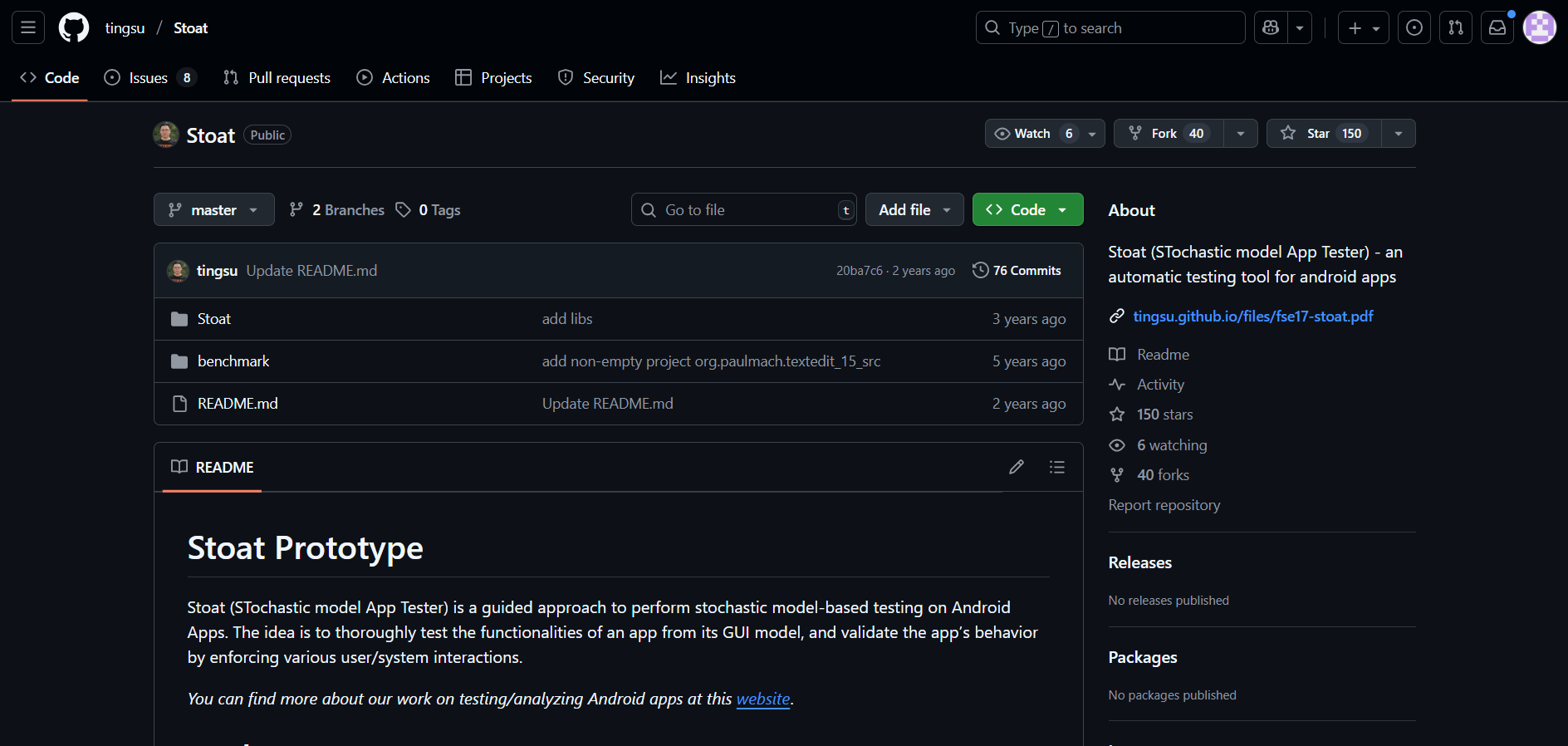The width and height of the screenshot is (1568, 746).
Task: Open Copilot chat icon
Action: (1271, 27)
